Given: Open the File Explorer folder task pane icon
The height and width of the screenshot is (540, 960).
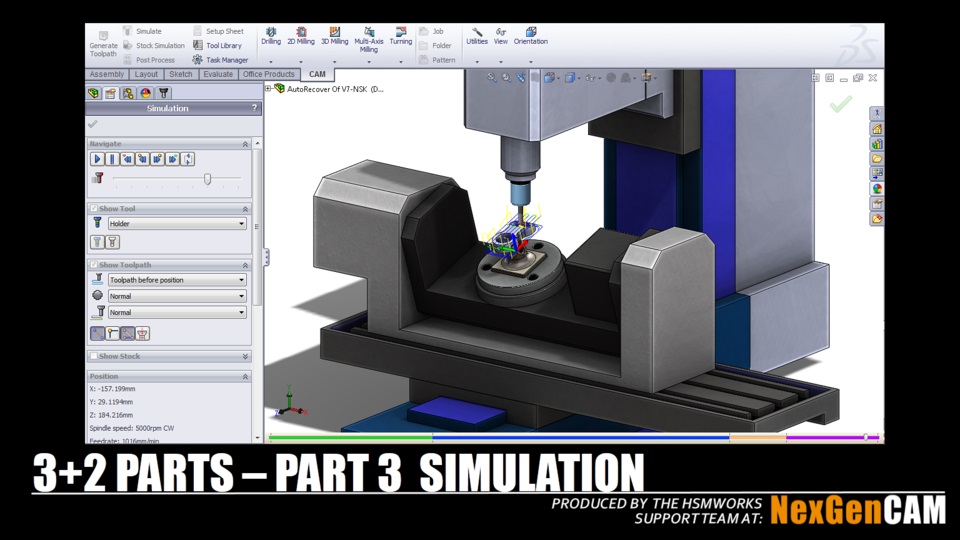Looking at the screenshot, I should [x=877, y=159].
